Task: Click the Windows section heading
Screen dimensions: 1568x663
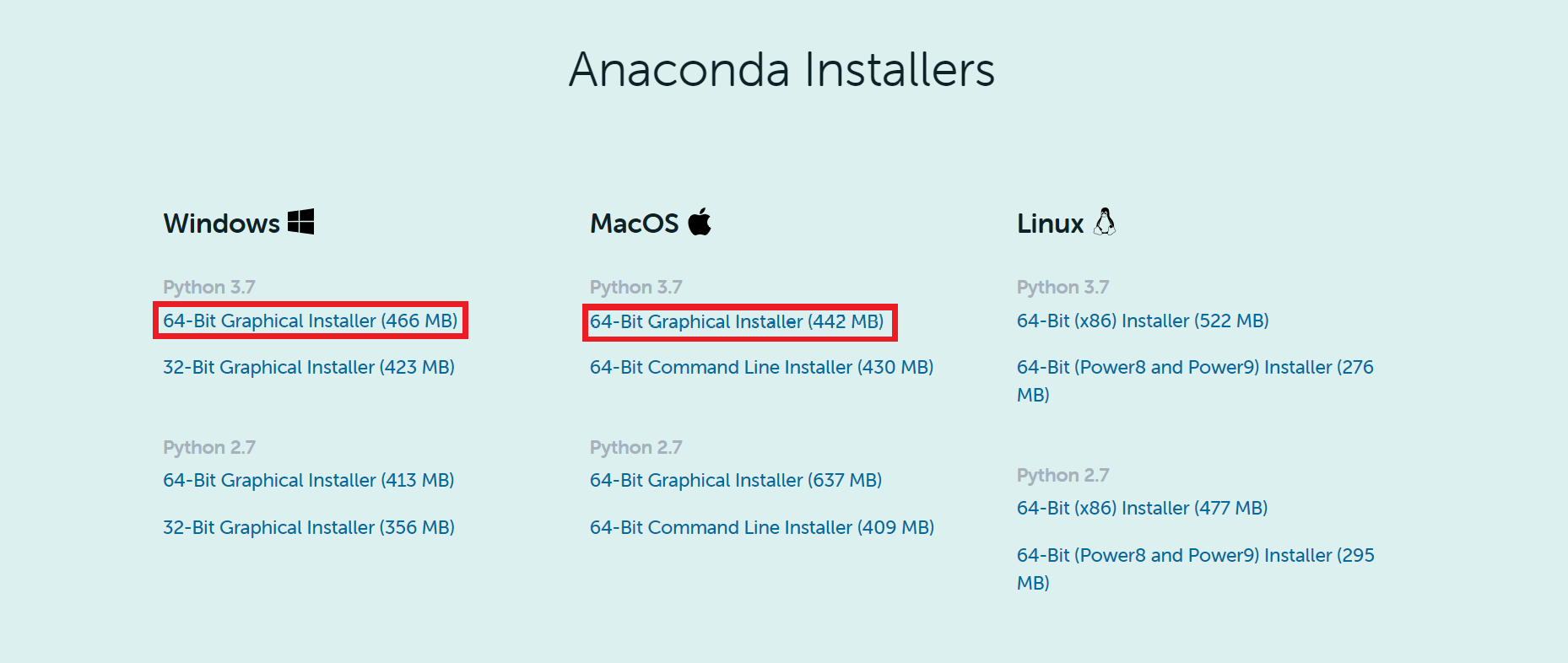Action: [x=221, y=223]
